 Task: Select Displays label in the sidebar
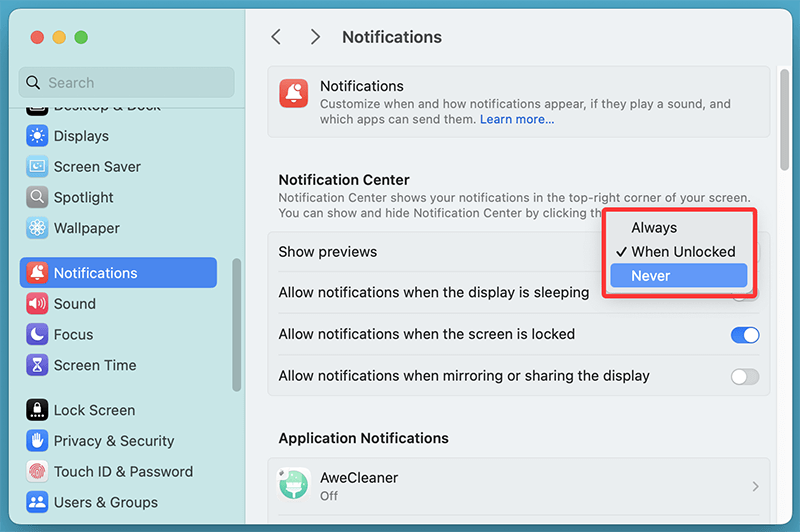click(81, 136)
